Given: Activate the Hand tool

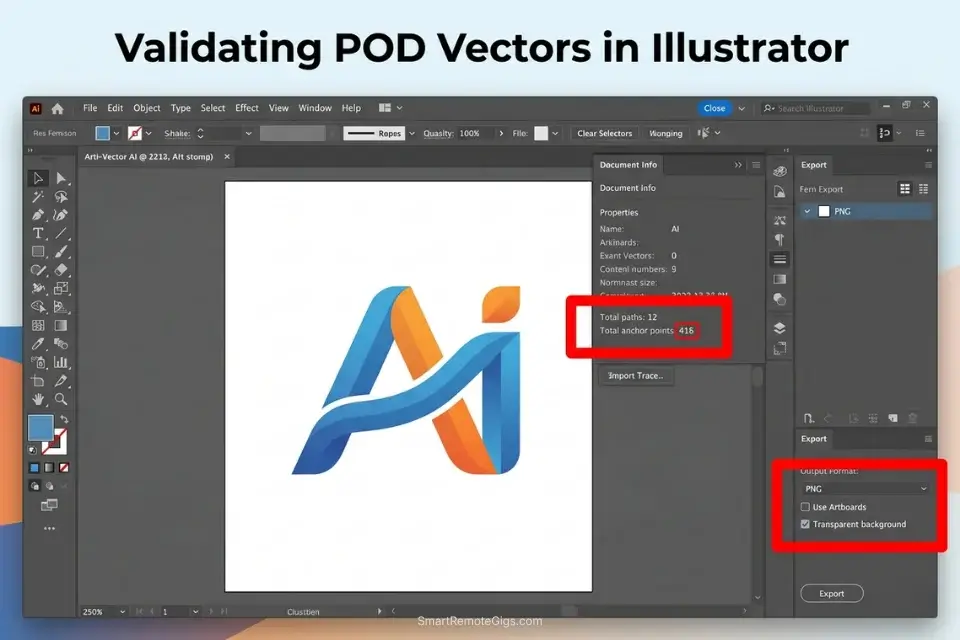Looking at the screenshot, I should point(38,399).
